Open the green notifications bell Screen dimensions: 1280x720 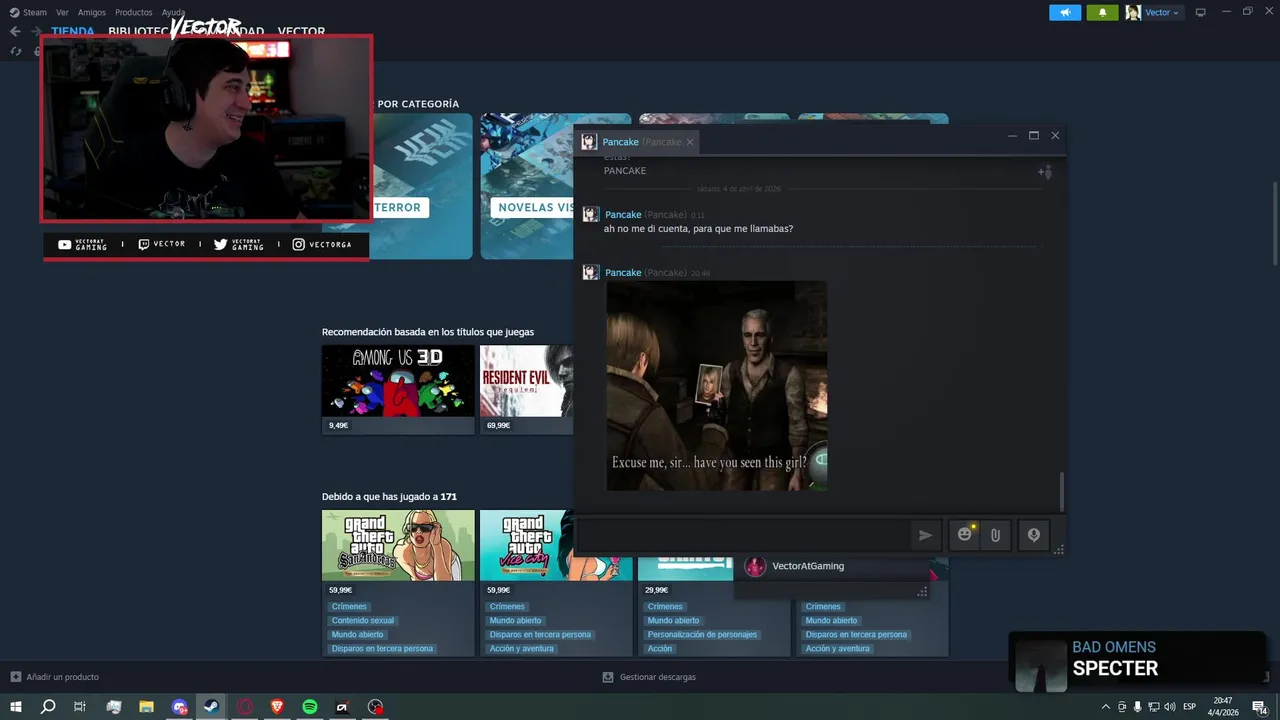[1102, 12]
